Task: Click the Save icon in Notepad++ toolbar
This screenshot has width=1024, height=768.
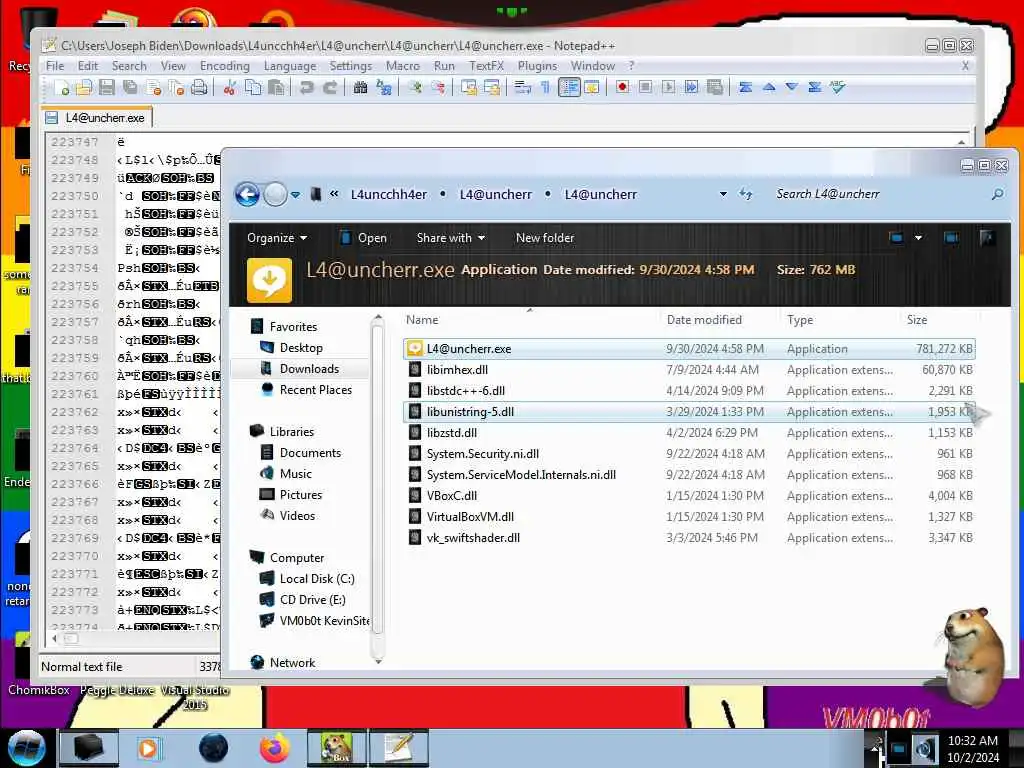Action: (x=107, y=87)
